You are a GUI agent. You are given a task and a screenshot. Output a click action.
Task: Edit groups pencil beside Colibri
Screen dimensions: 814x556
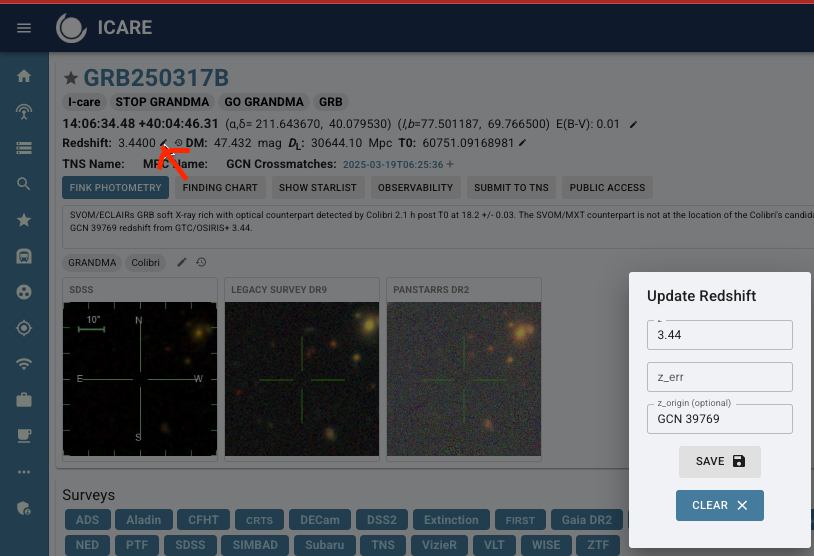click(x=182, y=262)
